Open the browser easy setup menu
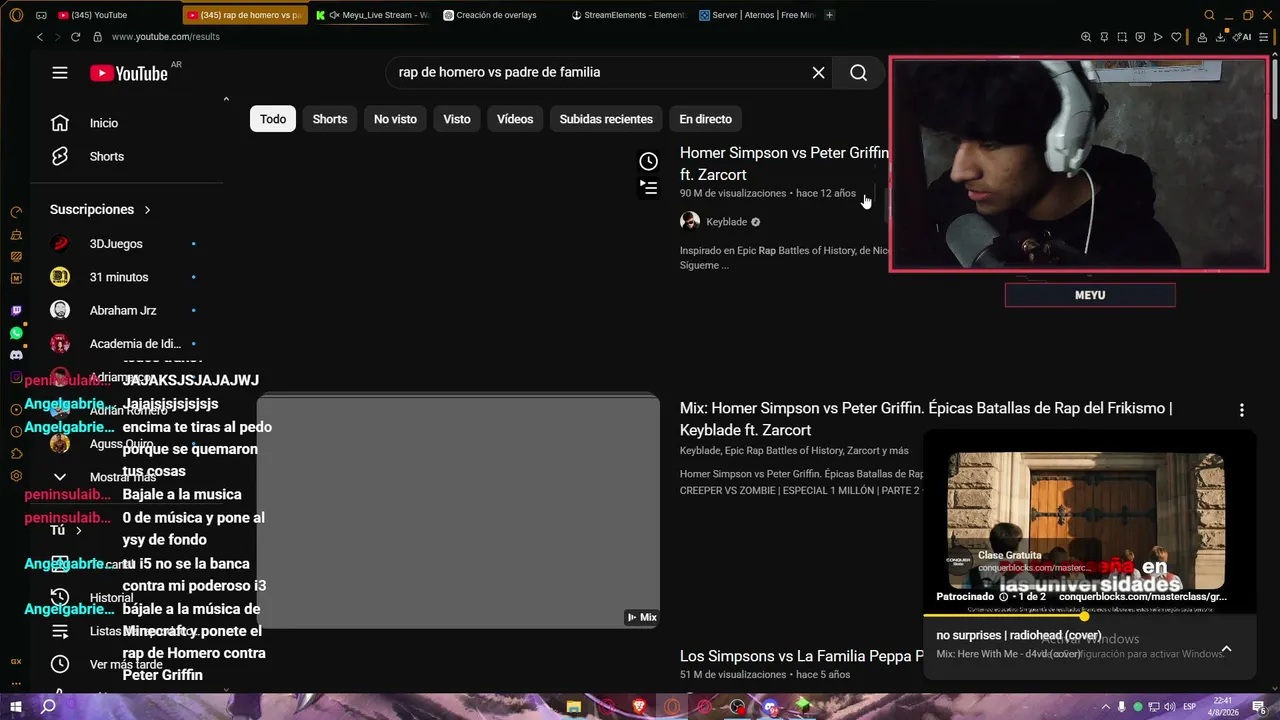Screen dimensions: 1280x720 pyautogui.click(x=1263, y=37)
